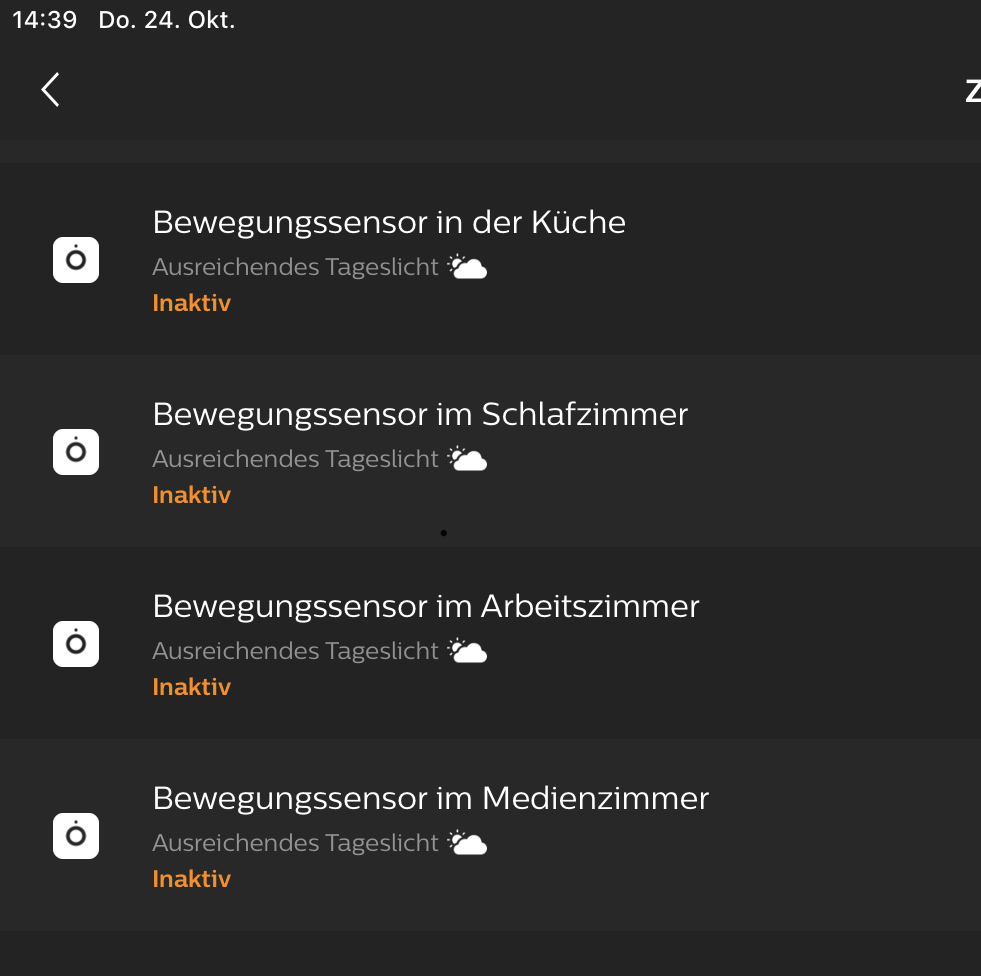The height and width of the screenshot is (976, 981).
Task: Tap the Schlafzimmer motion sensor icon
Action: pos(76,452)
